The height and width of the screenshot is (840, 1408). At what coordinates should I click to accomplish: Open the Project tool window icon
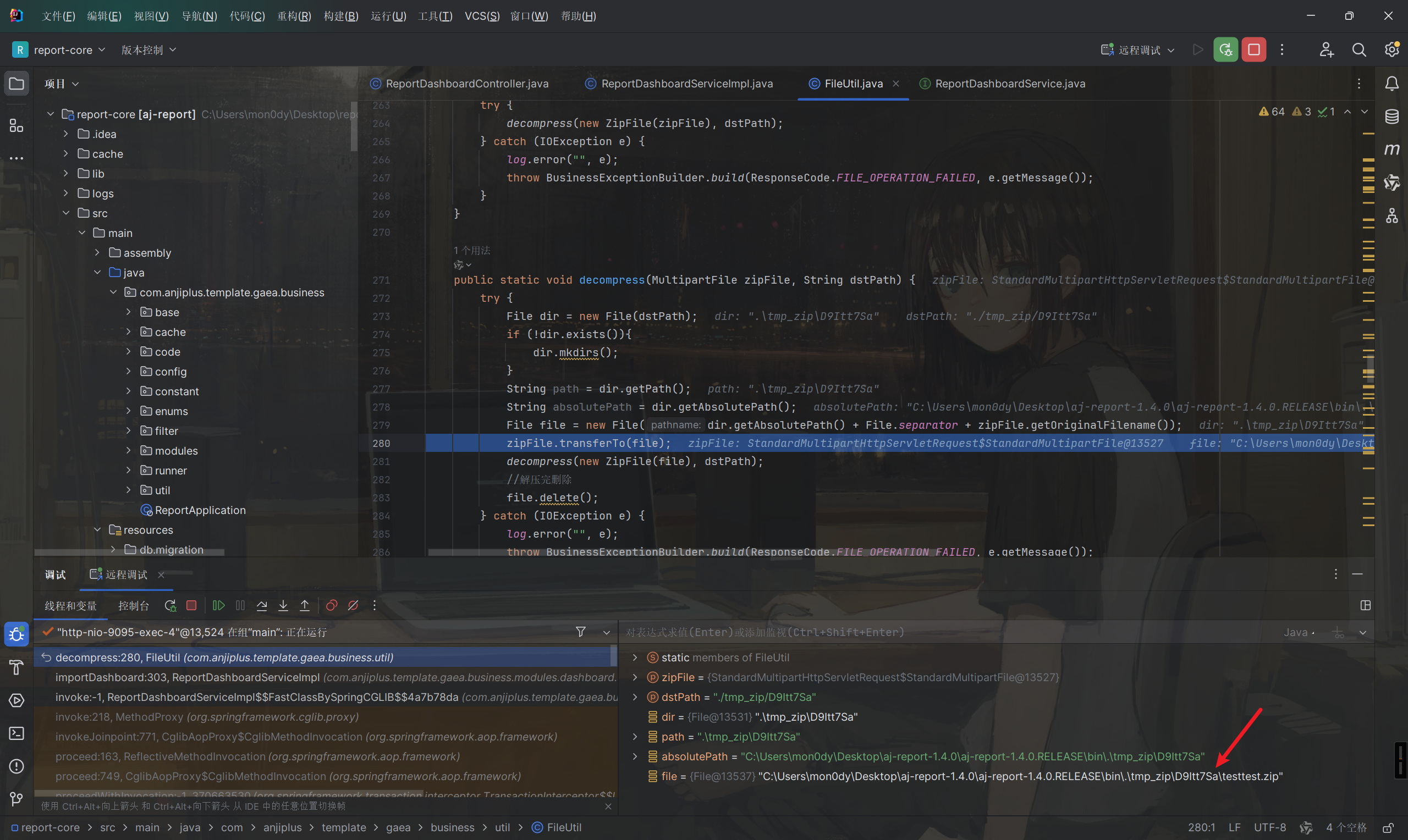pos(16,84)
